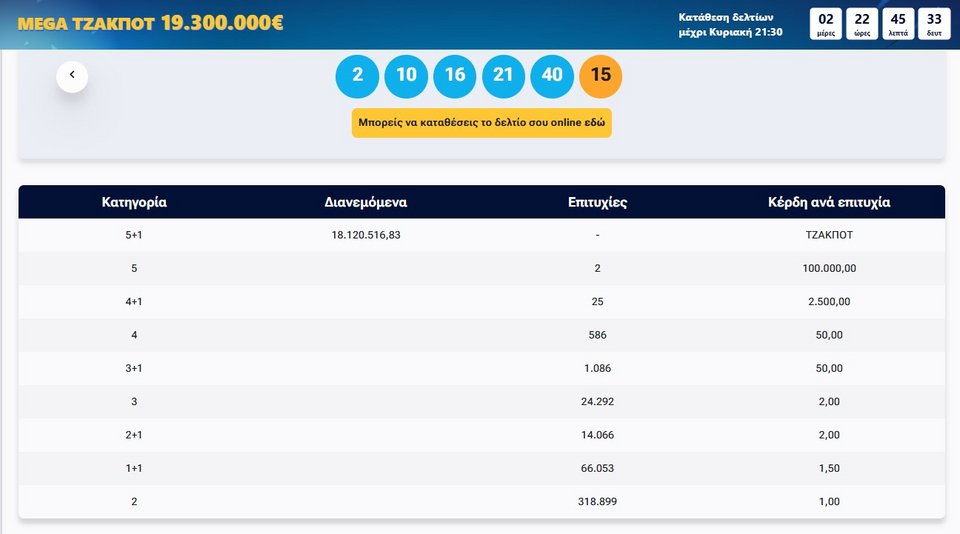Screen dimensions: 960x534
Task: Select the 2+1 category cell
Action: click(x=134, y=435)
